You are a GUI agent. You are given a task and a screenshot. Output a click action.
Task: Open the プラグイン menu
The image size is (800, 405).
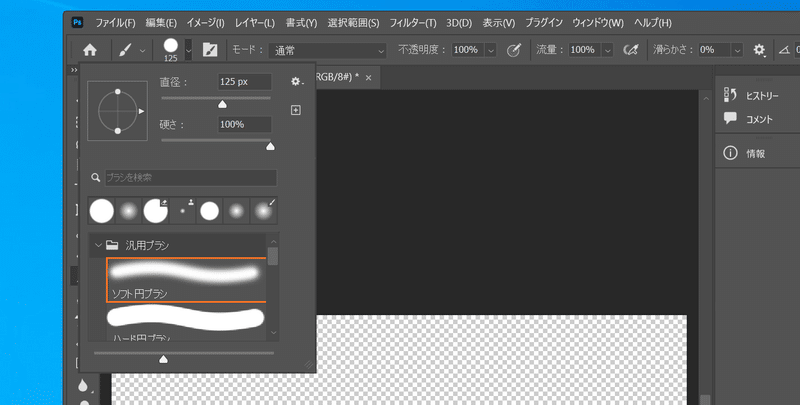click(x=544, y=23)
